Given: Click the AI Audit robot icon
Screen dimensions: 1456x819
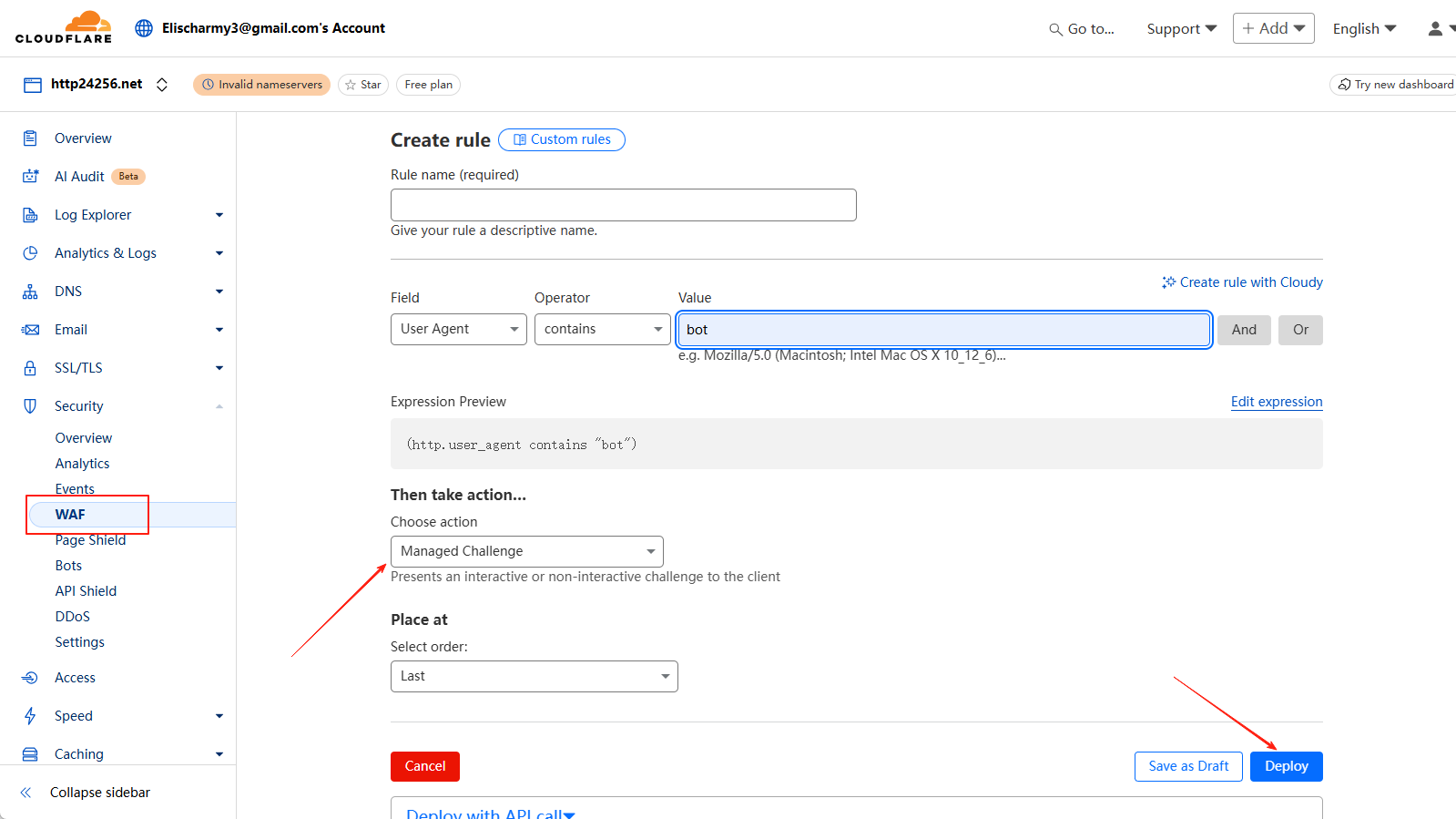Looking at the screenshot, I should coord(30,177).
